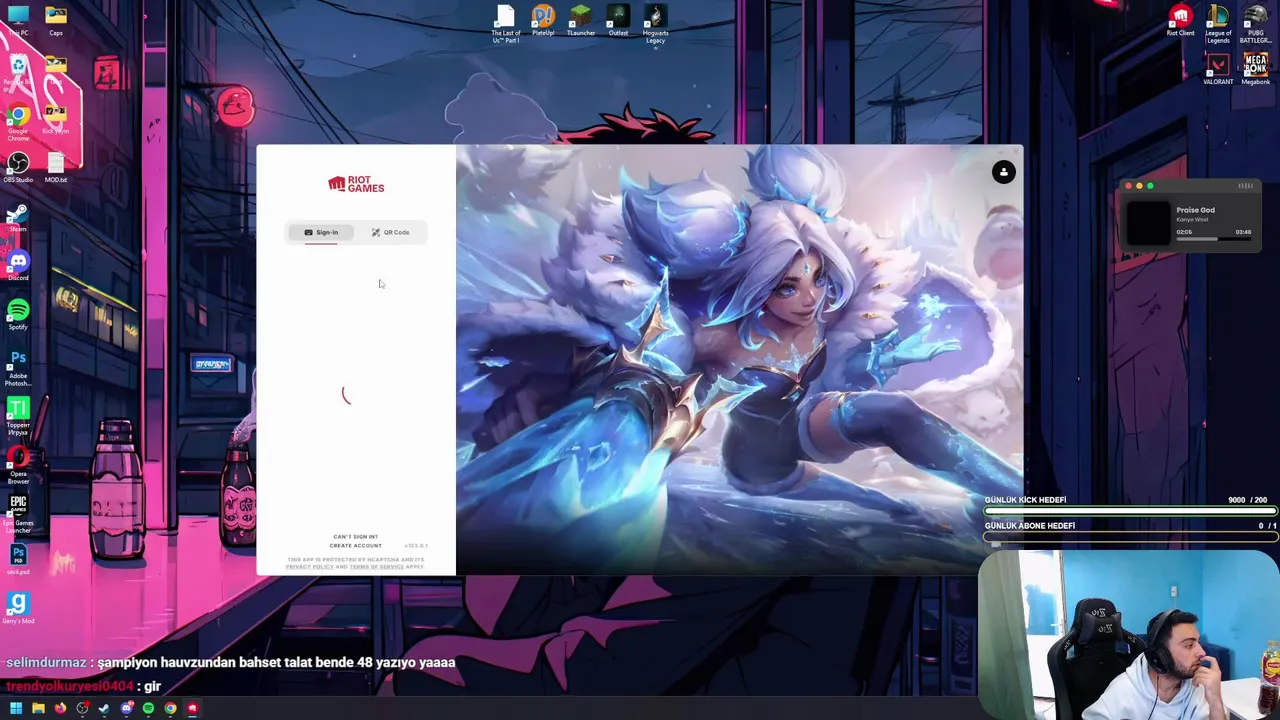The height and width of the screenshot is (720, 1280).
Task: Select the Sign-in tab in Riot login
Action: click(x=321, y=232)
